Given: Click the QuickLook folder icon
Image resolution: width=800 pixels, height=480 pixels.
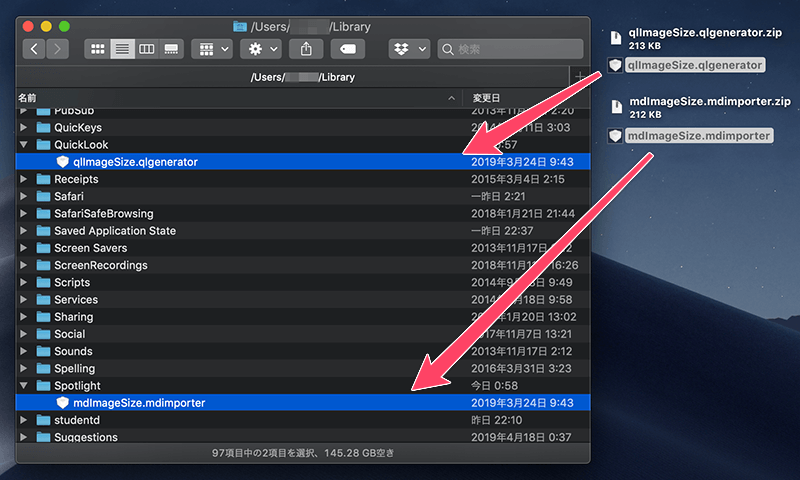Looking at the screenshot, I should tap(43, 144).
